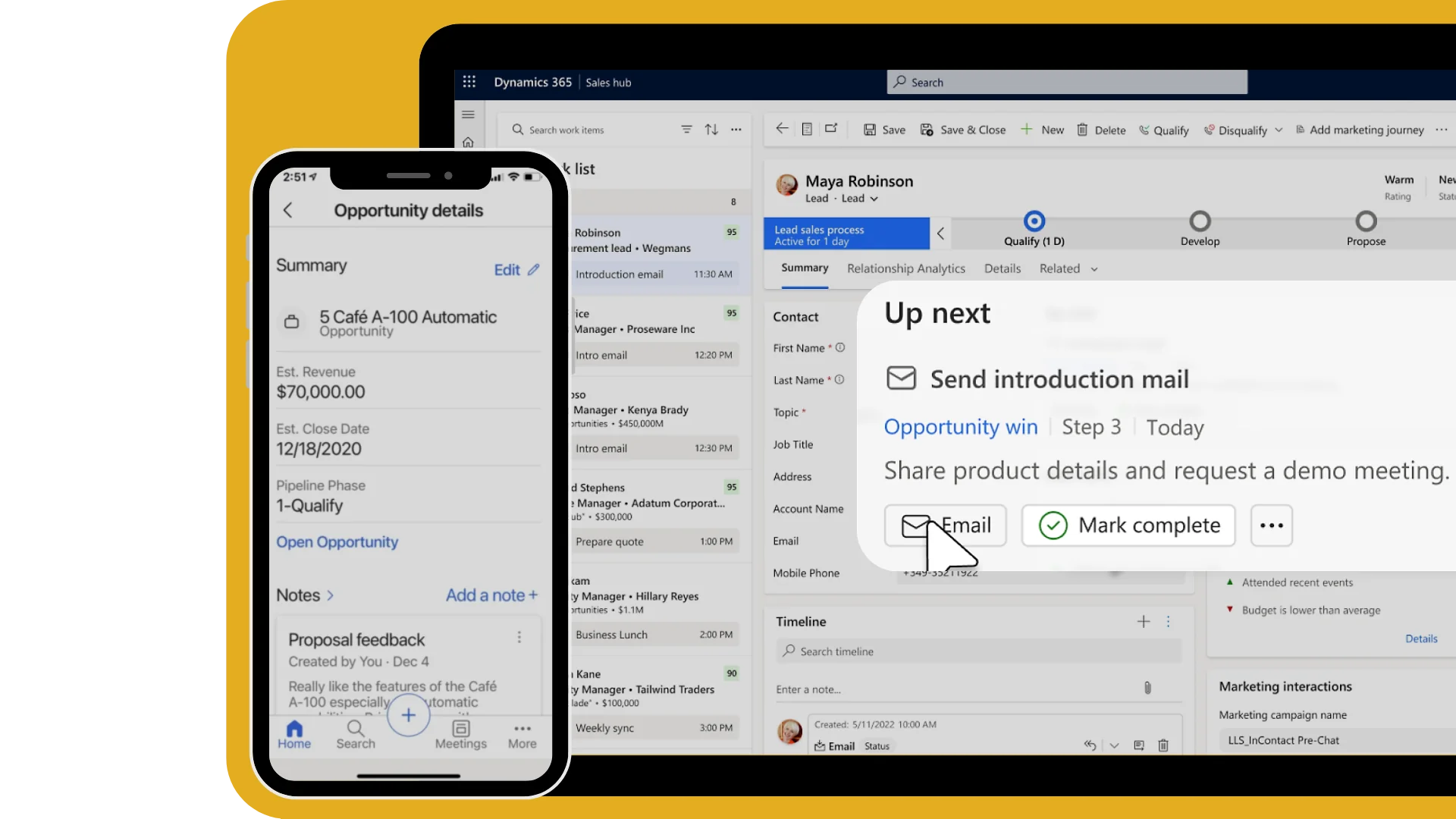
Task: Open record in new window icon
Action: coord(831,129)
